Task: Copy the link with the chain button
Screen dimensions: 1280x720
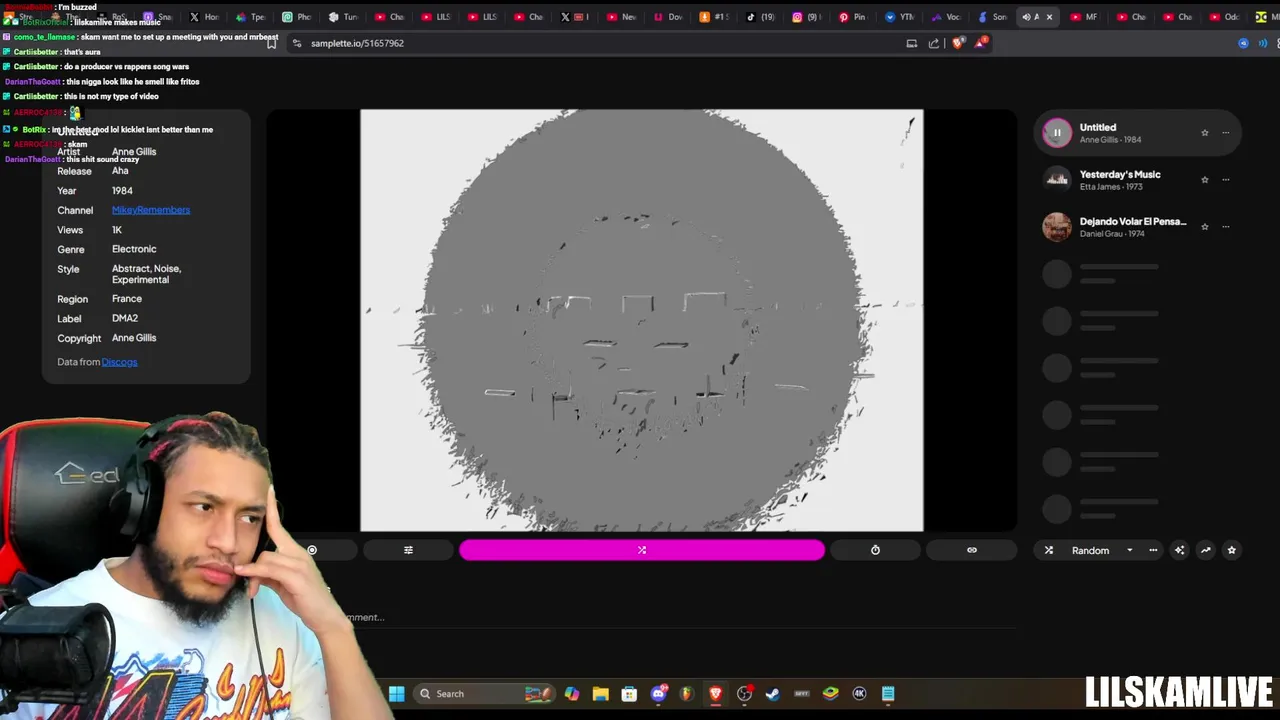Action: click(971, 550)
